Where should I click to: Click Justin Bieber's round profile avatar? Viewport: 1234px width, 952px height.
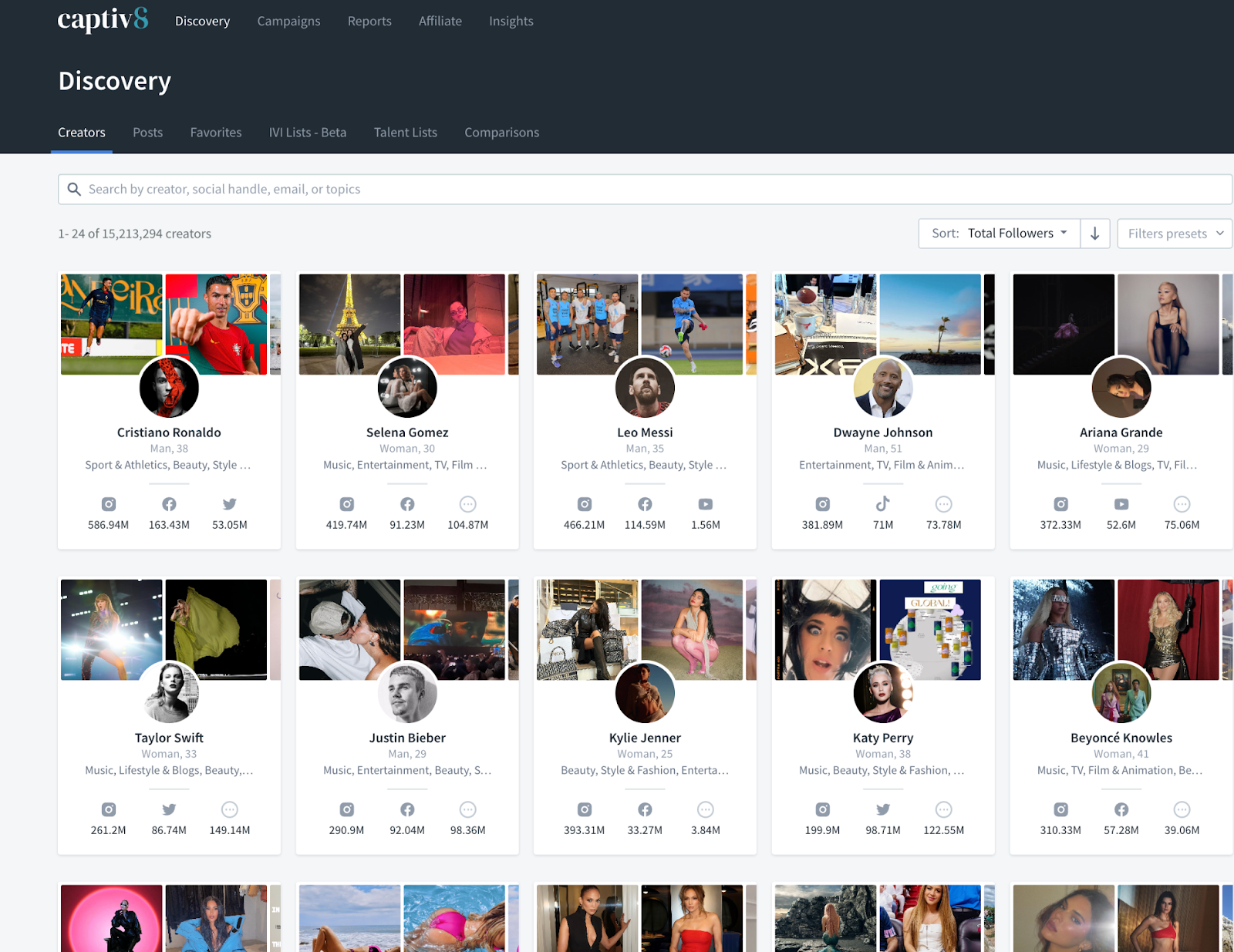(x=407, y=693)
